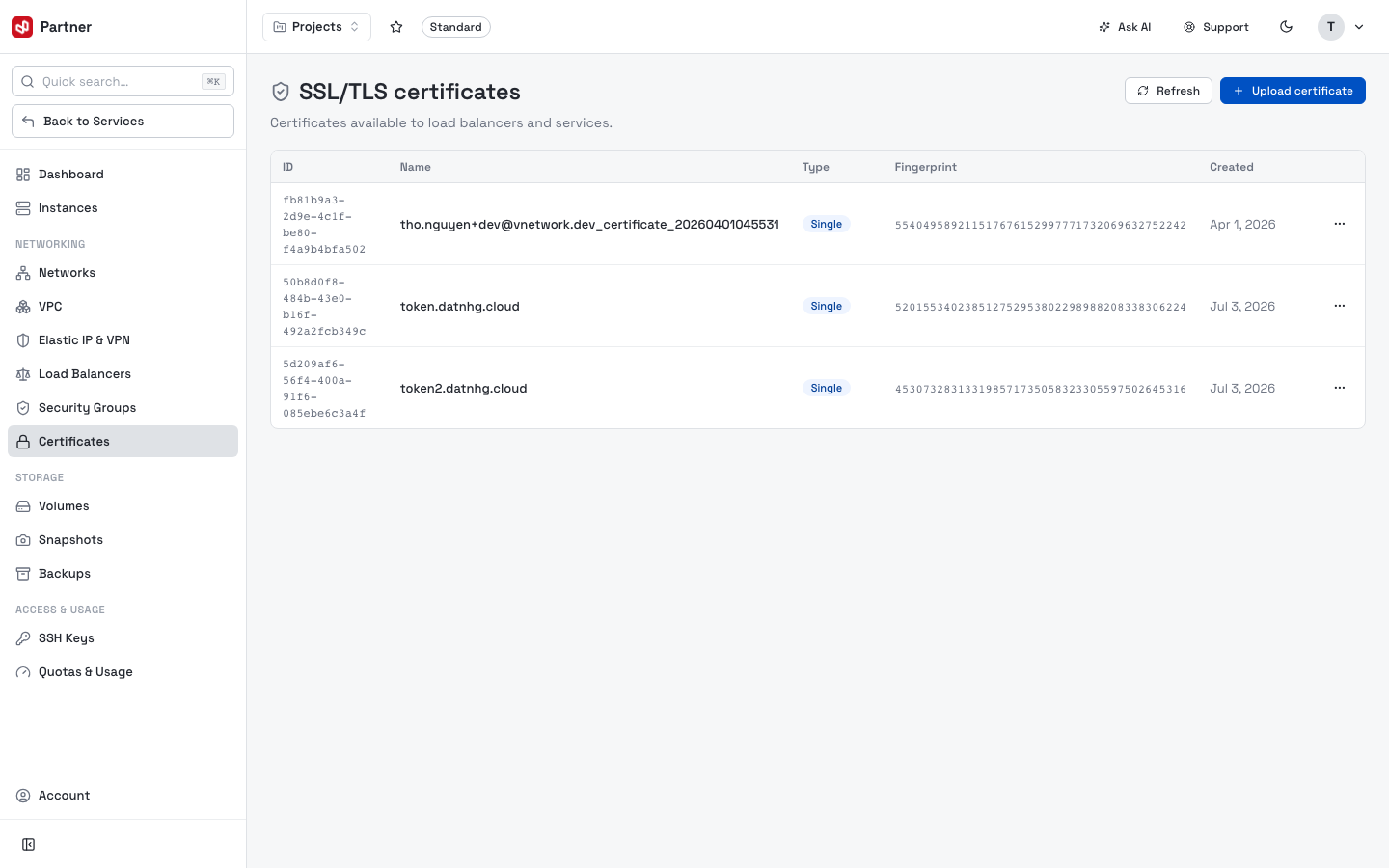The image size is (1389, 868).
Task: Open the Account page
Action: 123,796
